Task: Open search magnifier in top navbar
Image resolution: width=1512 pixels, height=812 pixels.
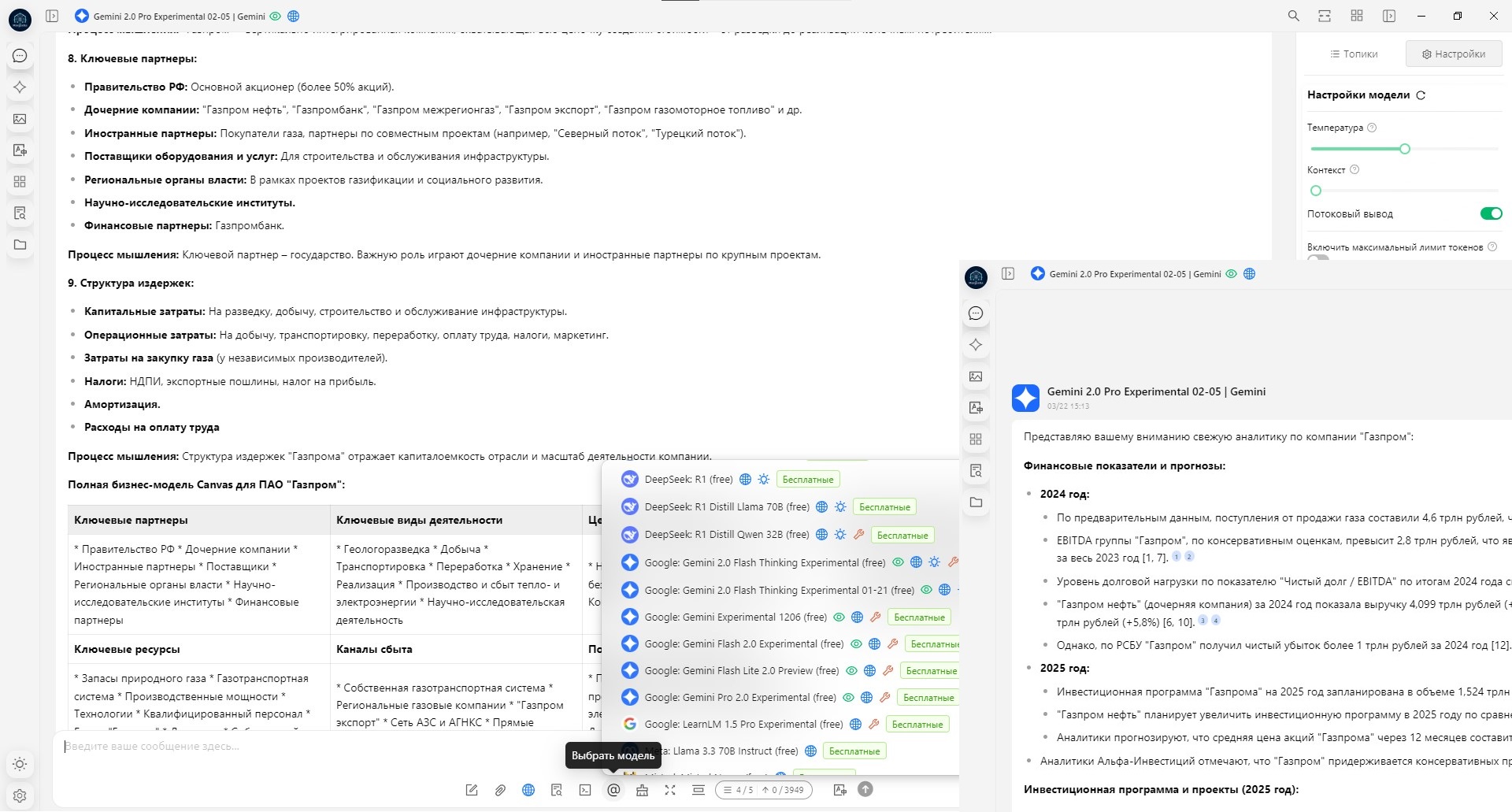Action: point(1293,16)
